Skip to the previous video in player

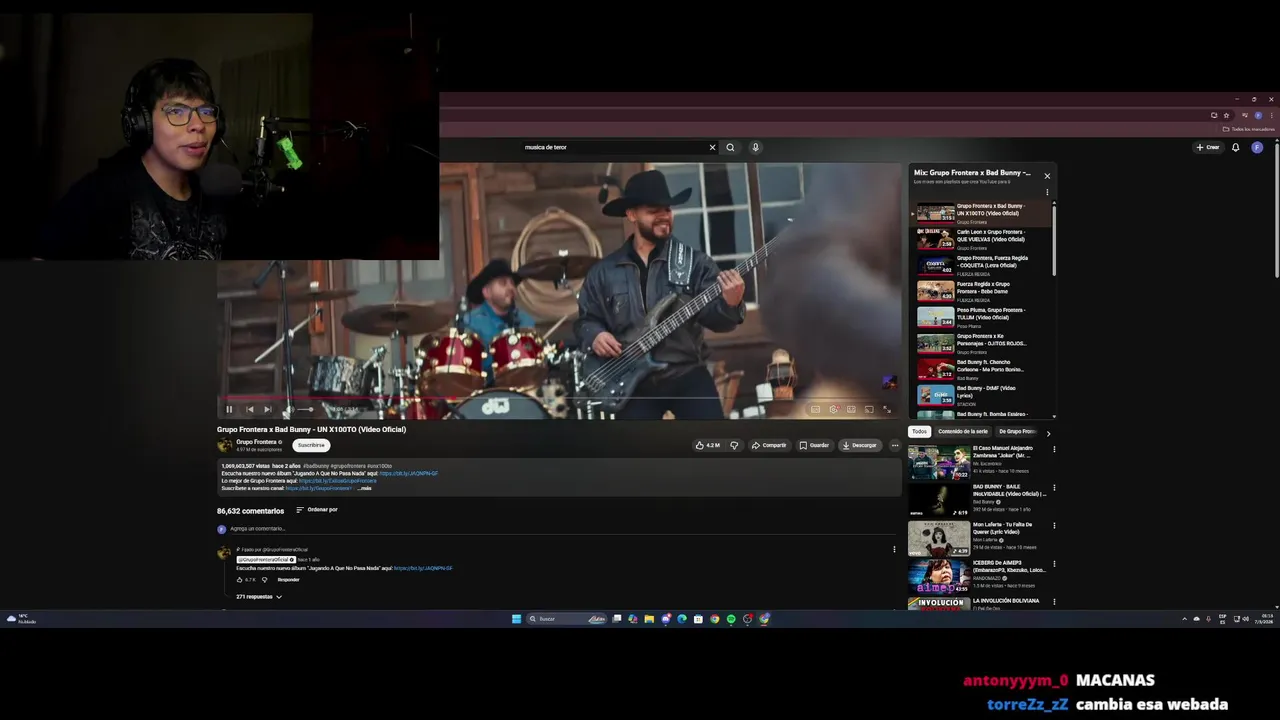tap(250, 409)
